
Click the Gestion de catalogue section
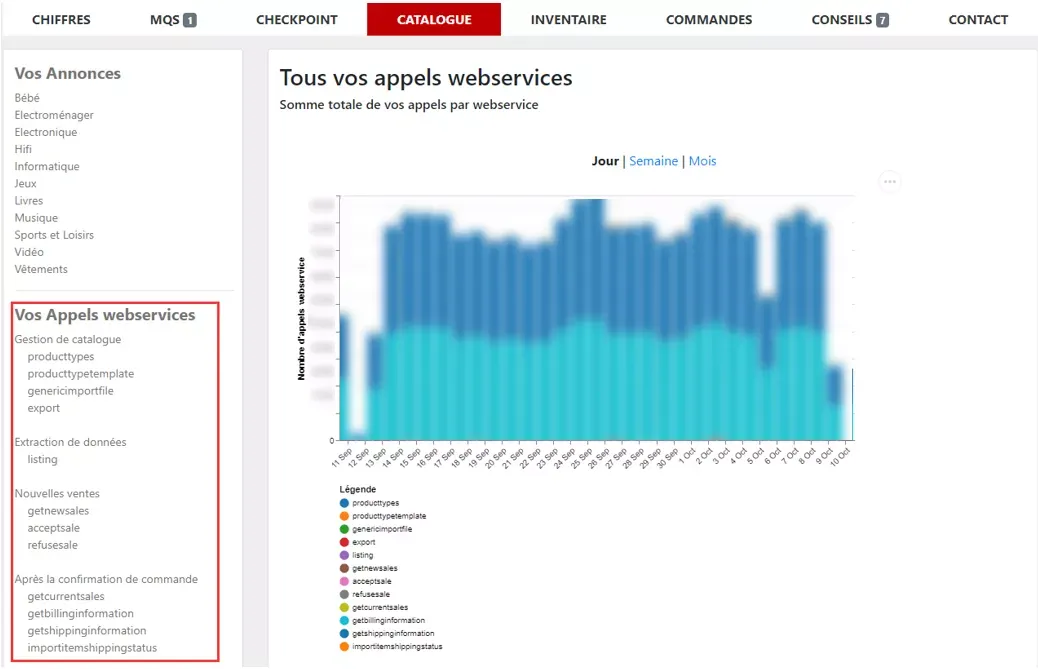68,339
